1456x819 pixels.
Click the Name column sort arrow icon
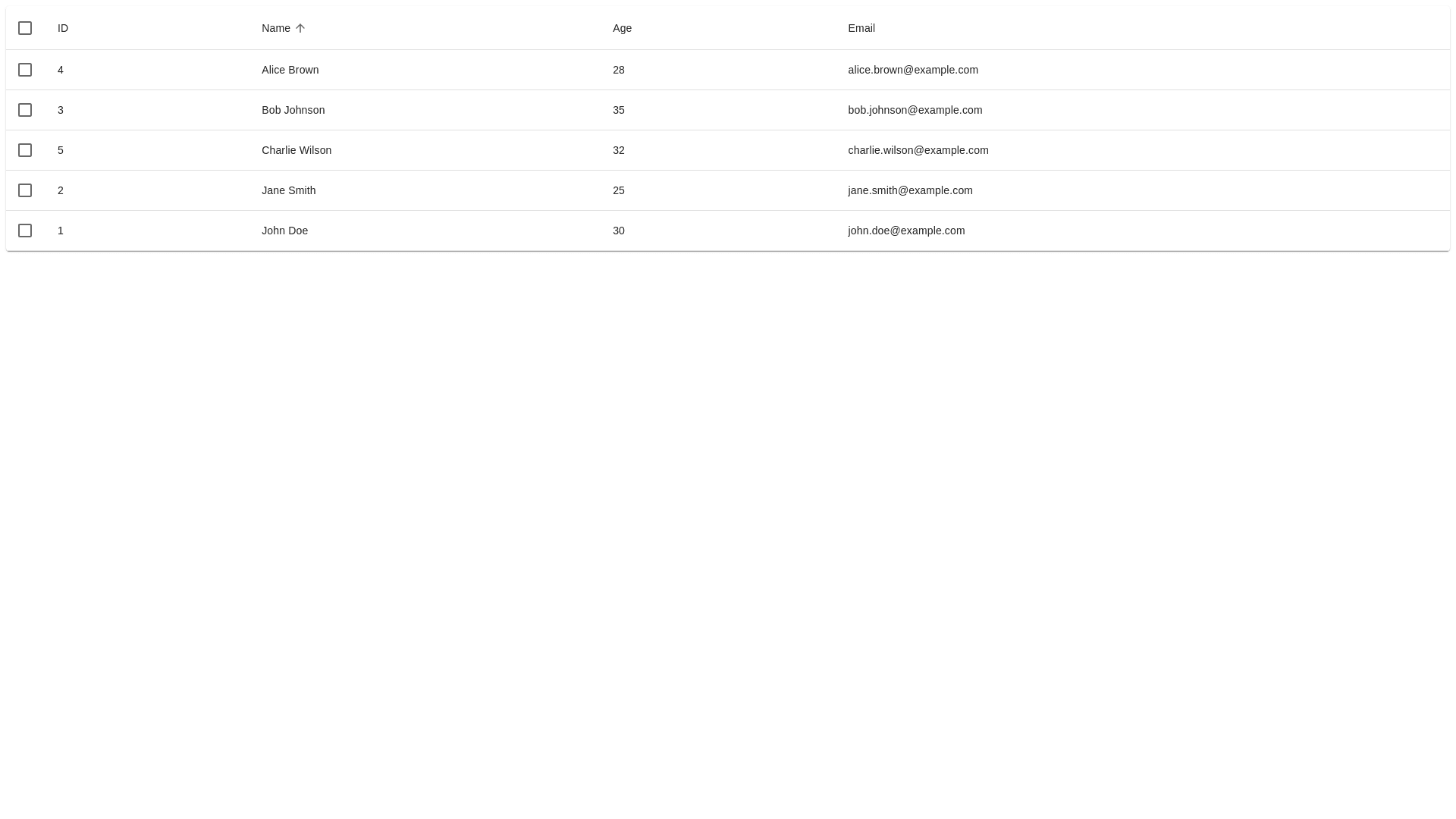pyautogui.click(x=300, y=28)
